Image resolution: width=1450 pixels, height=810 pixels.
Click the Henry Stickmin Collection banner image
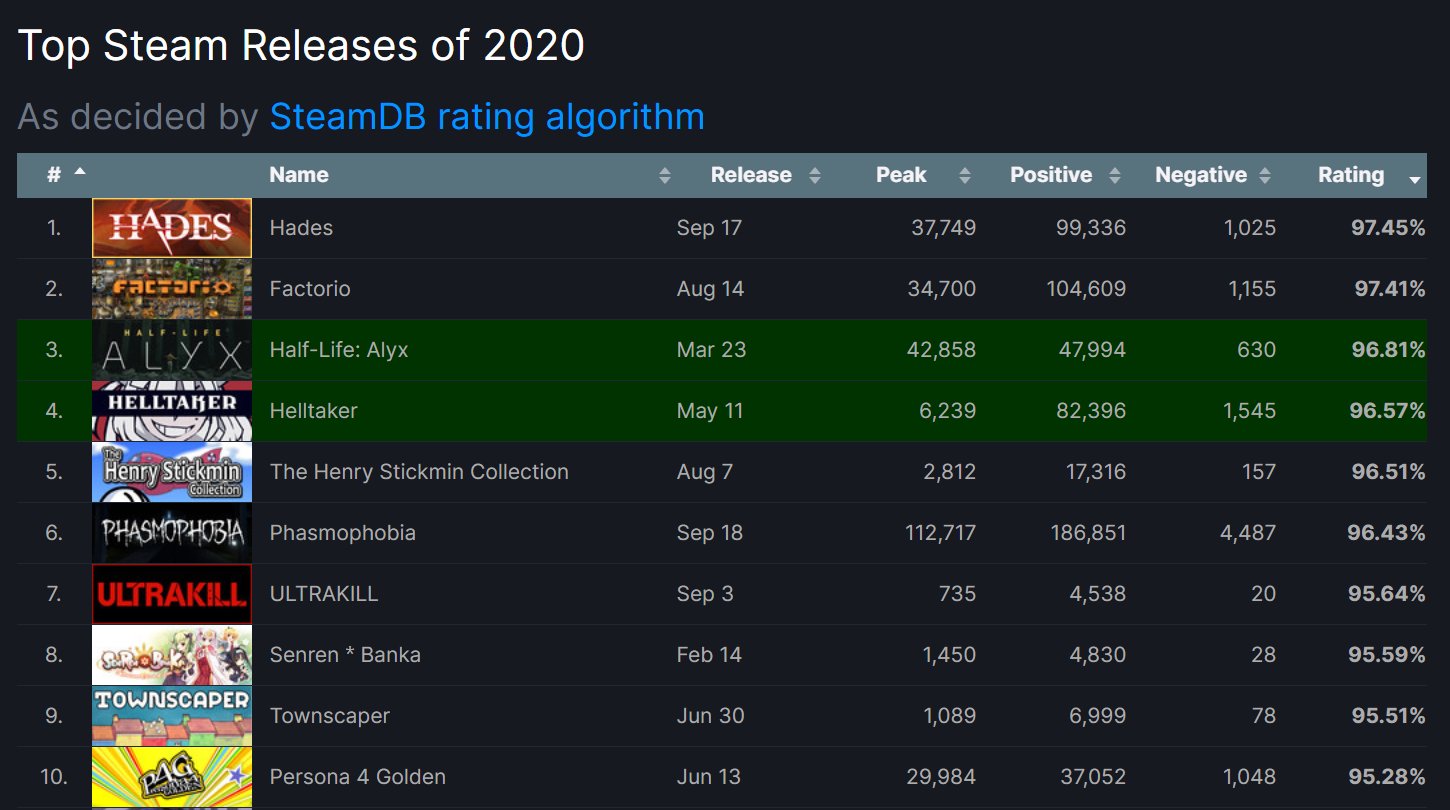point(172,472)
